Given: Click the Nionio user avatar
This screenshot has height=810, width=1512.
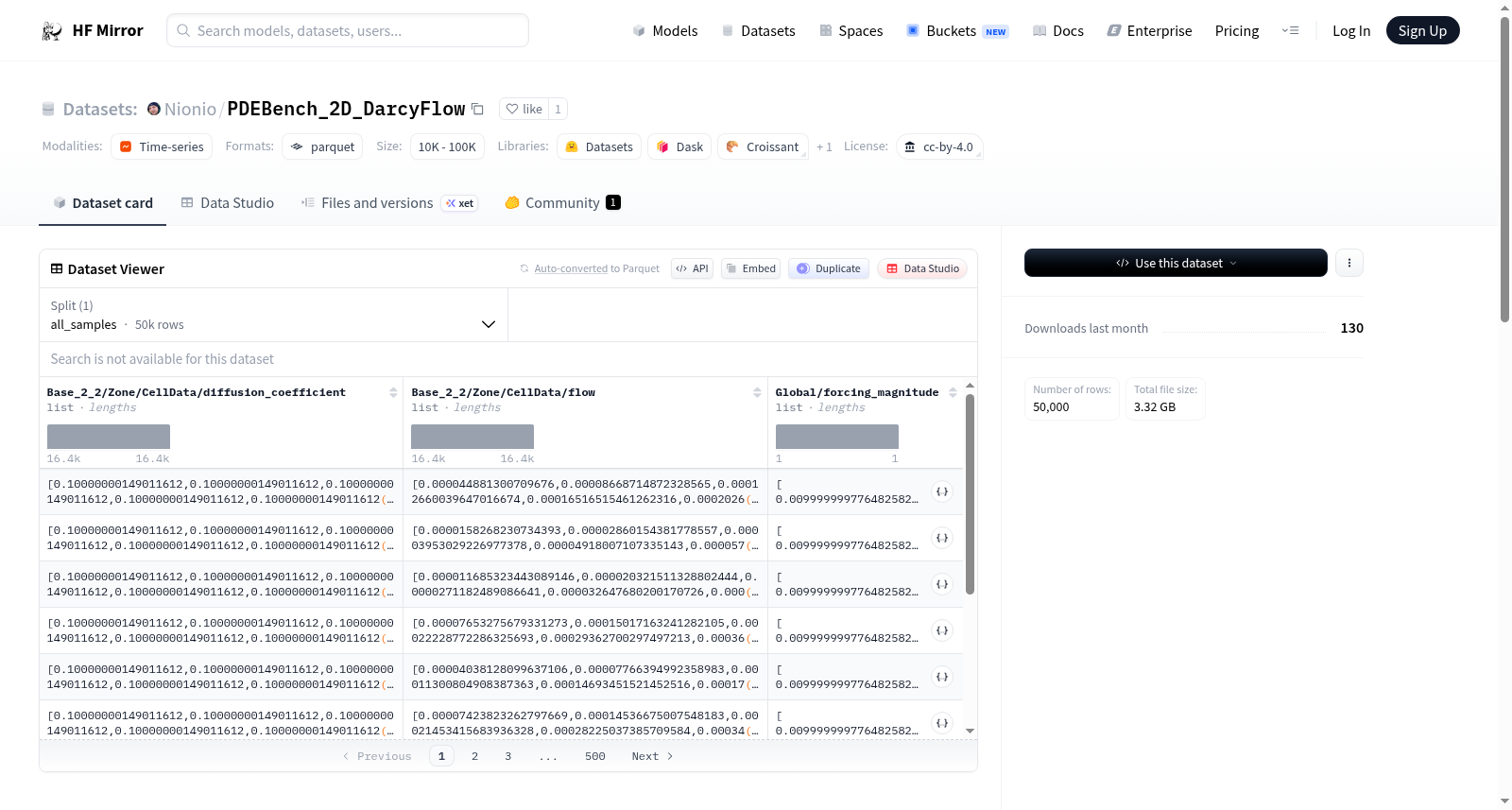Looking at the screenshot, I should [154, 109].
